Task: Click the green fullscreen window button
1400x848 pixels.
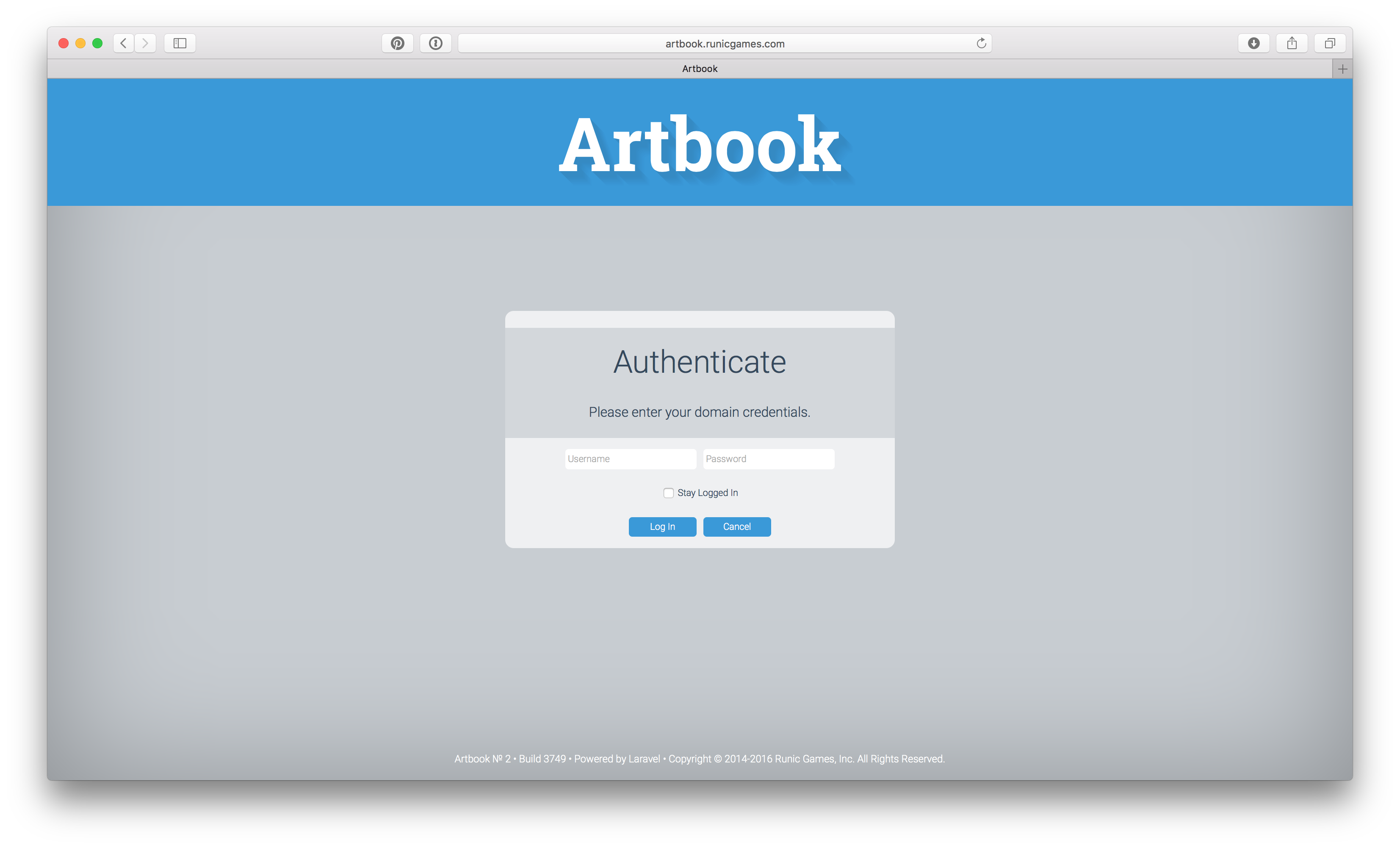Action: click(97, 43)
